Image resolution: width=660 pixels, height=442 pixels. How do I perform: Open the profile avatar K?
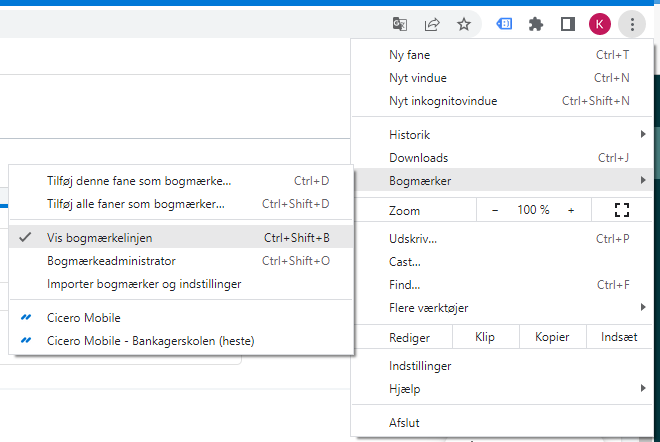click(x=600, y=24)
